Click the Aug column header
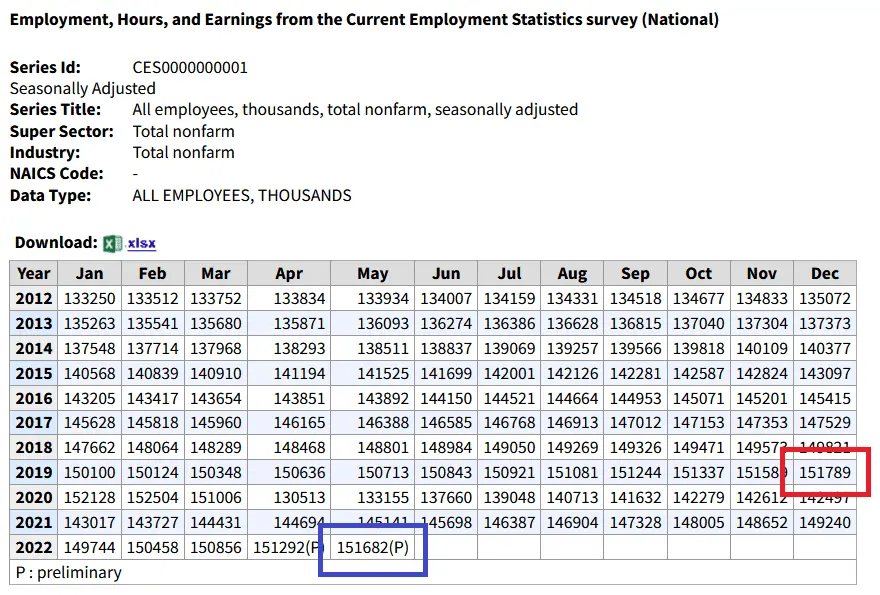880x595 pixels. (x=572, y=273)
